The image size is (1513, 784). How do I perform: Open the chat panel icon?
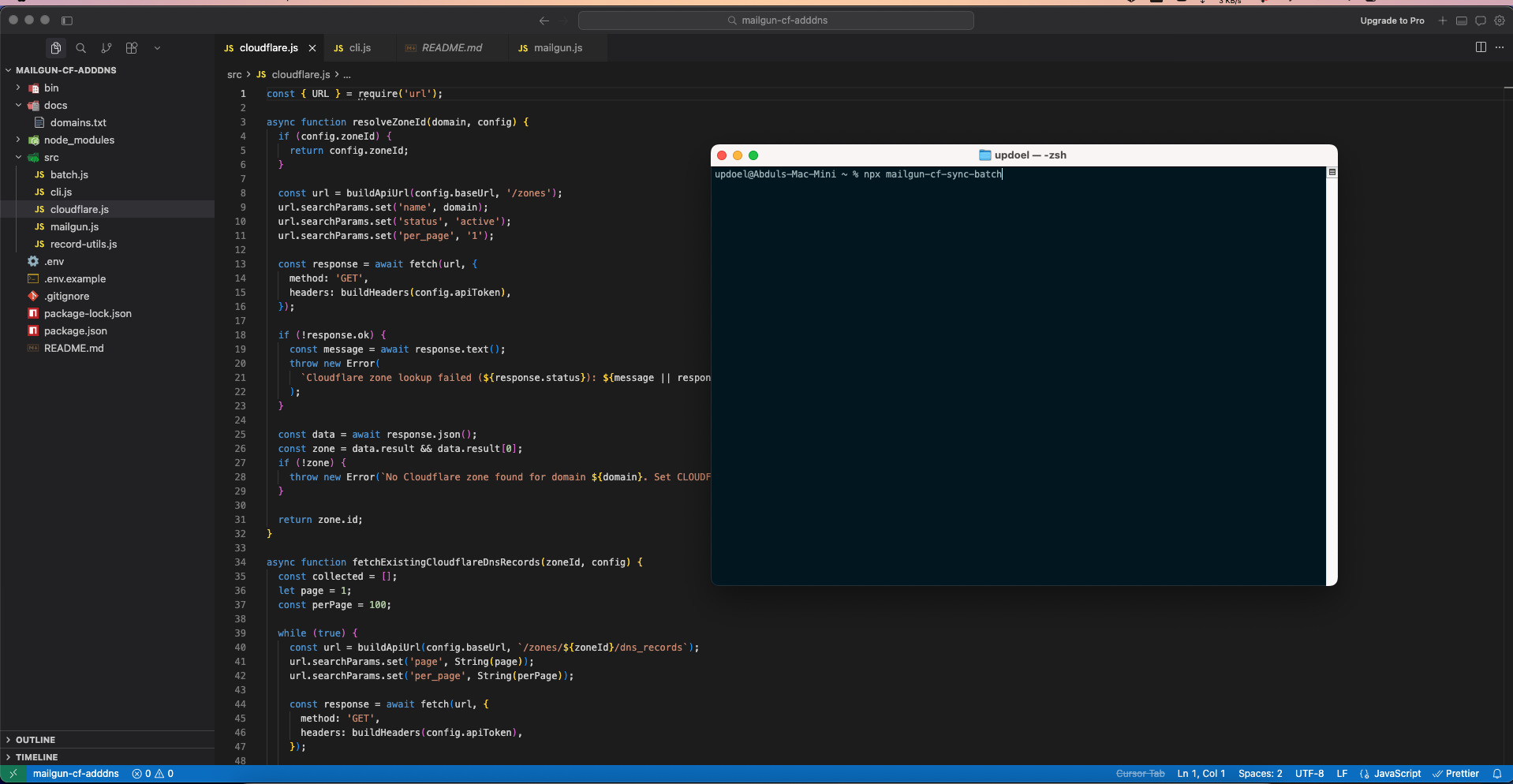pos(1481,21)
